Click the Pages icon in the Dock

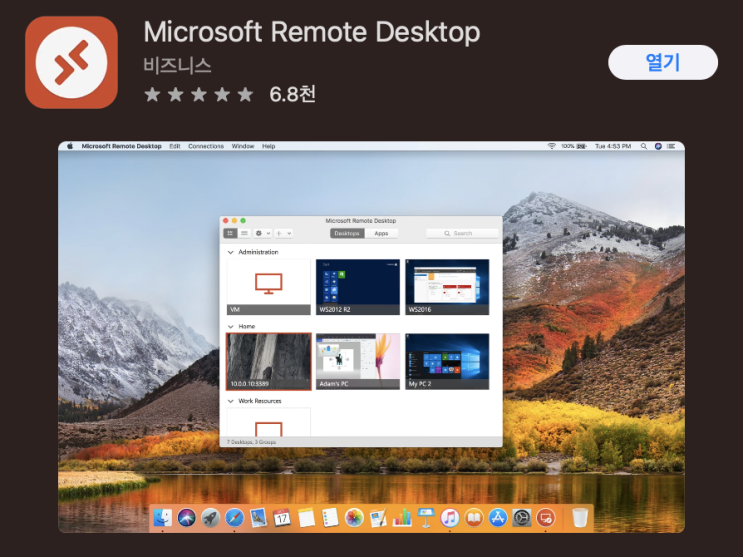tap(378, 518)
